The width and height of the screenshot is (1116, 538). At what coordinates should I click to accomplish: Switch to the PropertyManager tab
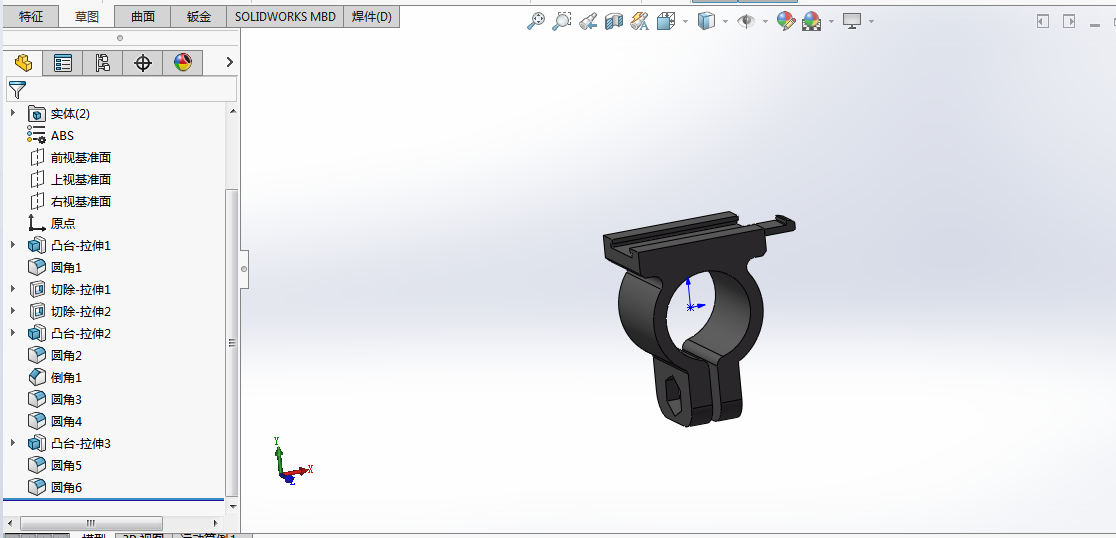click(63, 63)
